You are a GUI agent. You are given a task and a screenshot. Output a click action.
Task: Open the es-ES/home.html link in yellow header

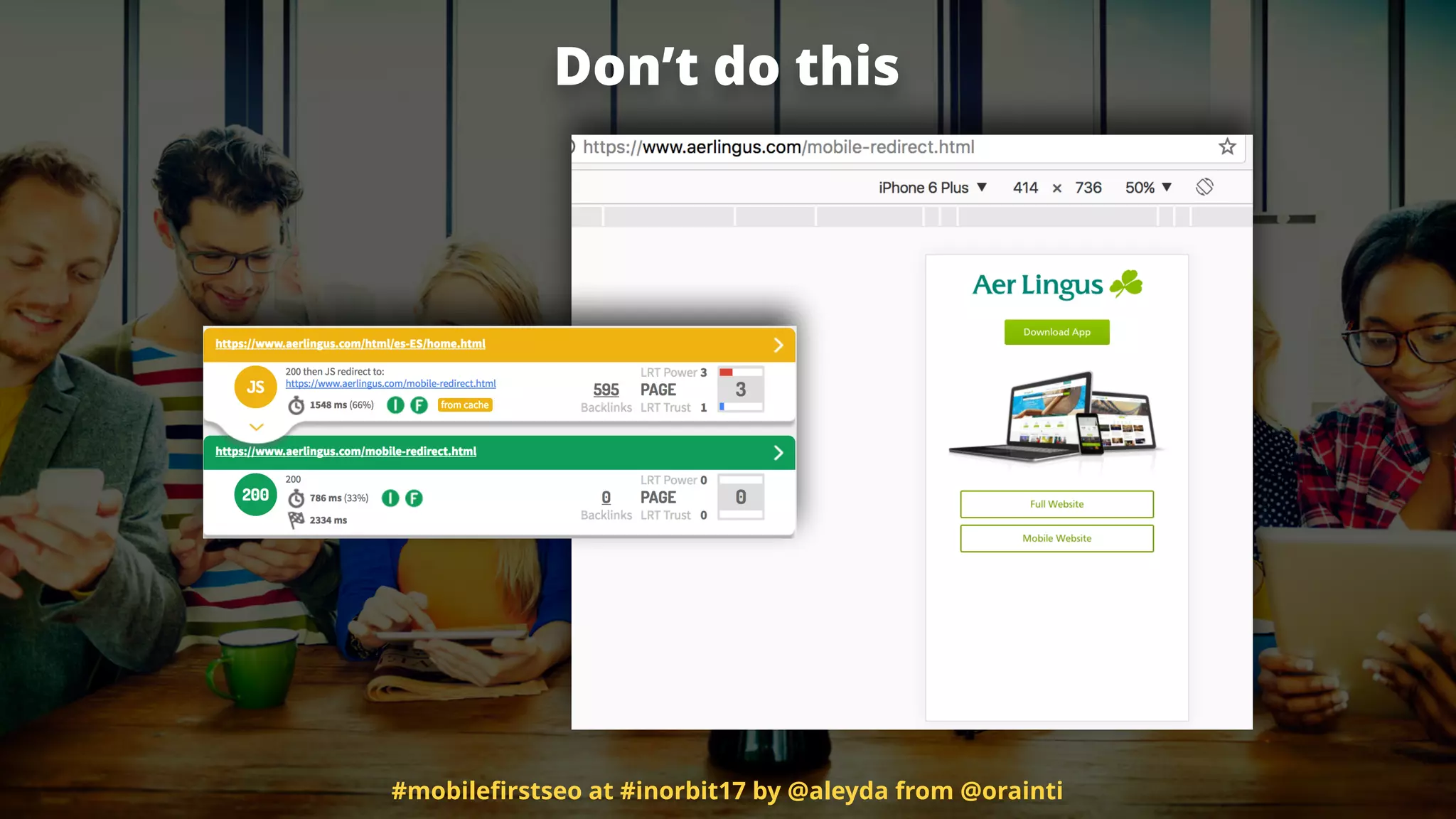coord(350,343)
